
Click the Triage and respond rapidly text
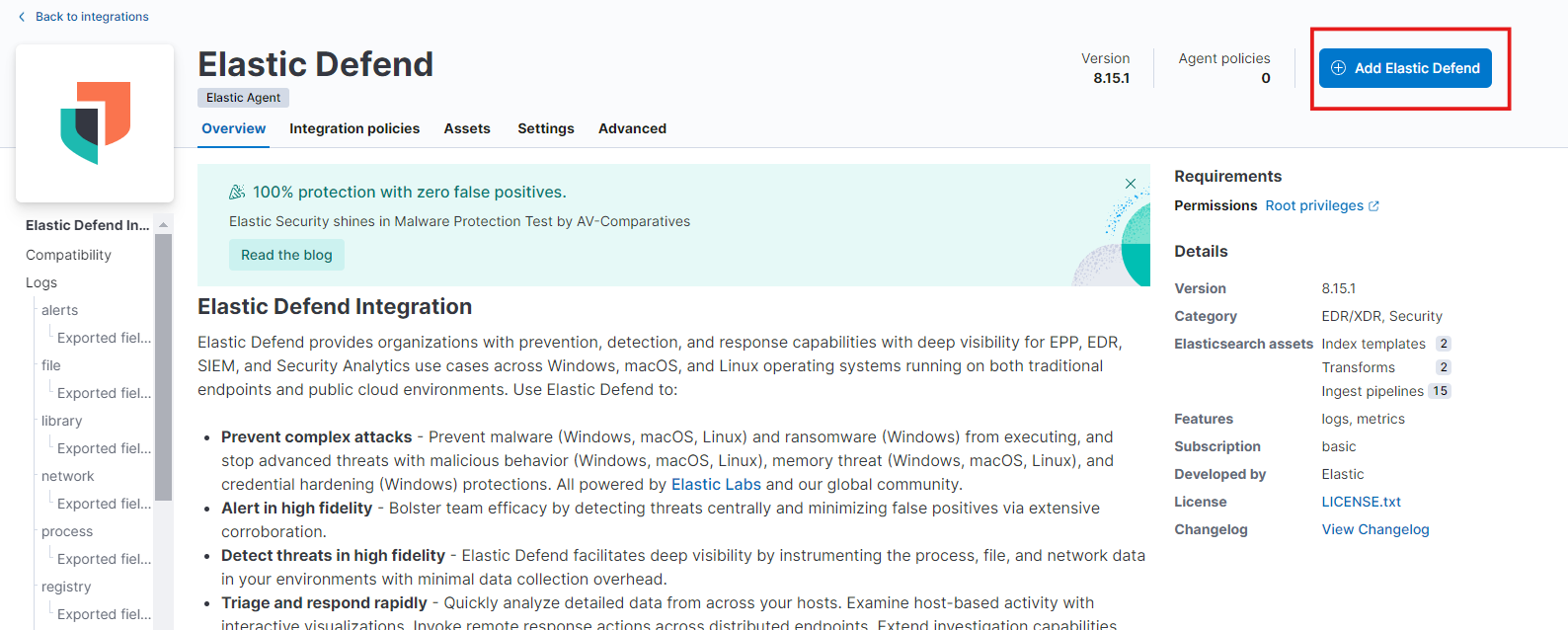click(x=324, y=602)
